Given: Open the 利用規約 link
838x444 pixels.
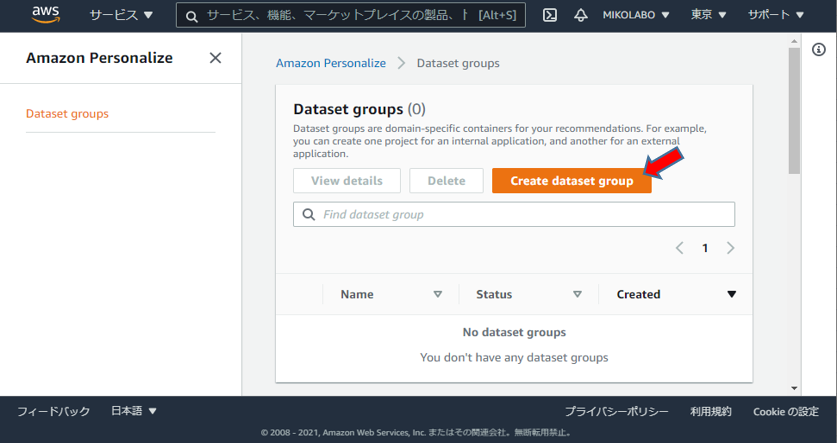Looking at the screenshot, I should point(711,411).
